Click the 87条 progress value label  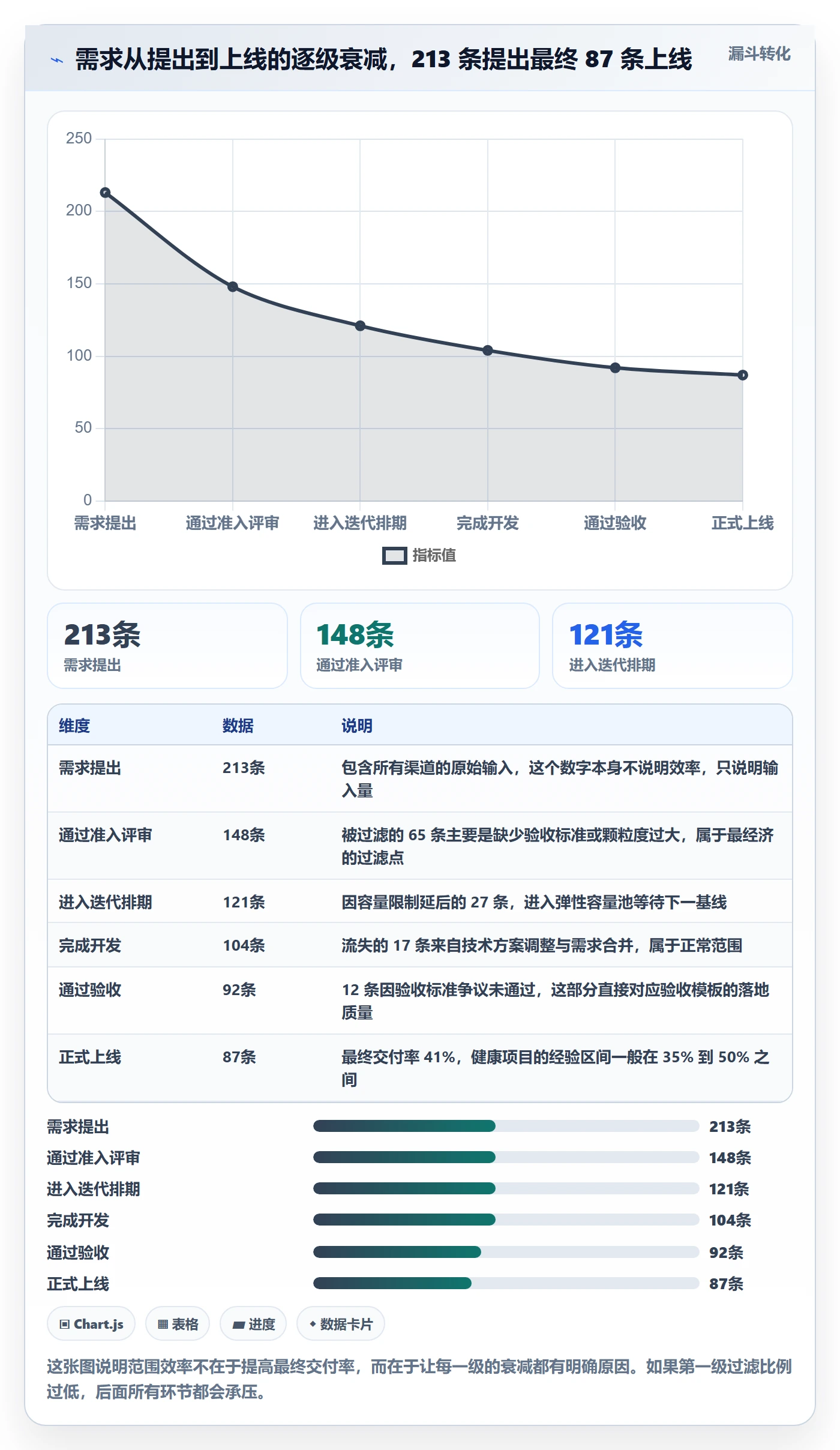tap(727, 1284)
